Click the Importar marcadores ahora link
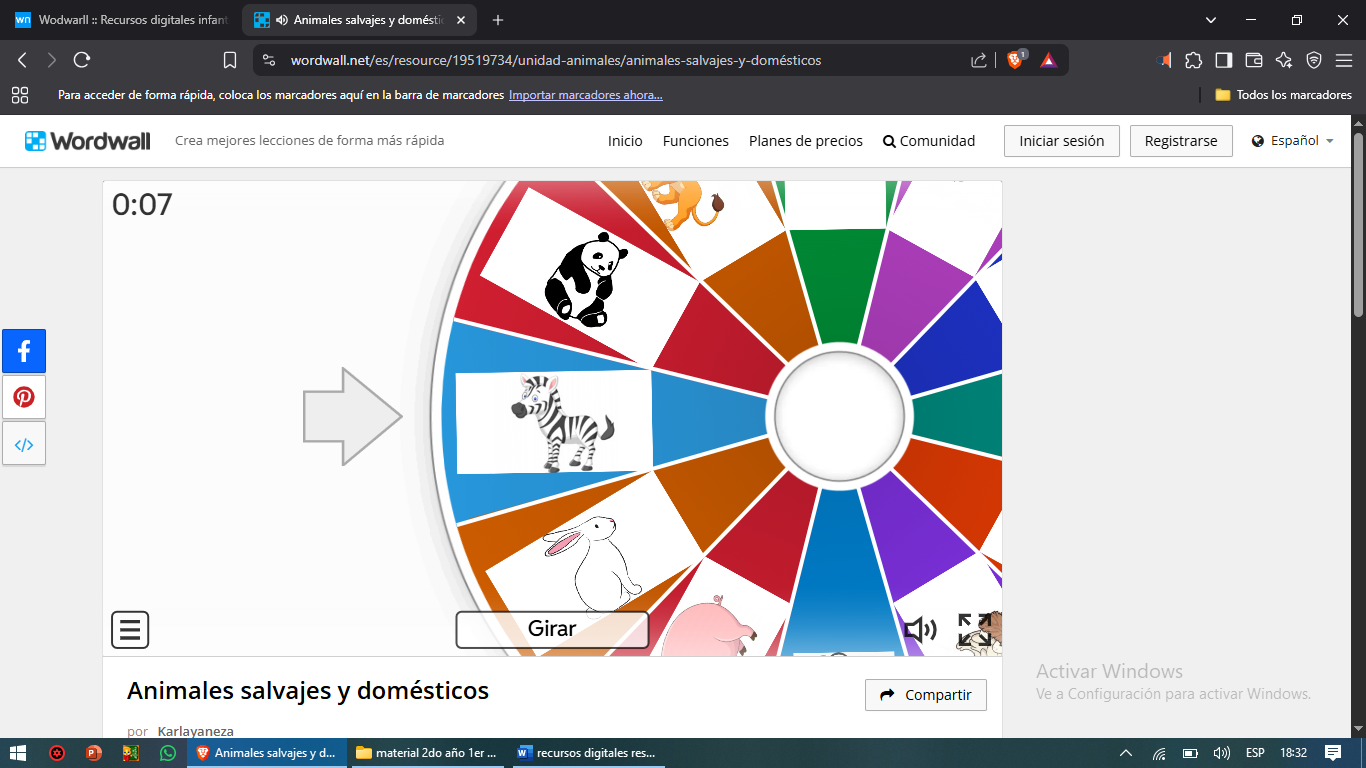The width and height of the screenshot is (1366, 768). 585,95
